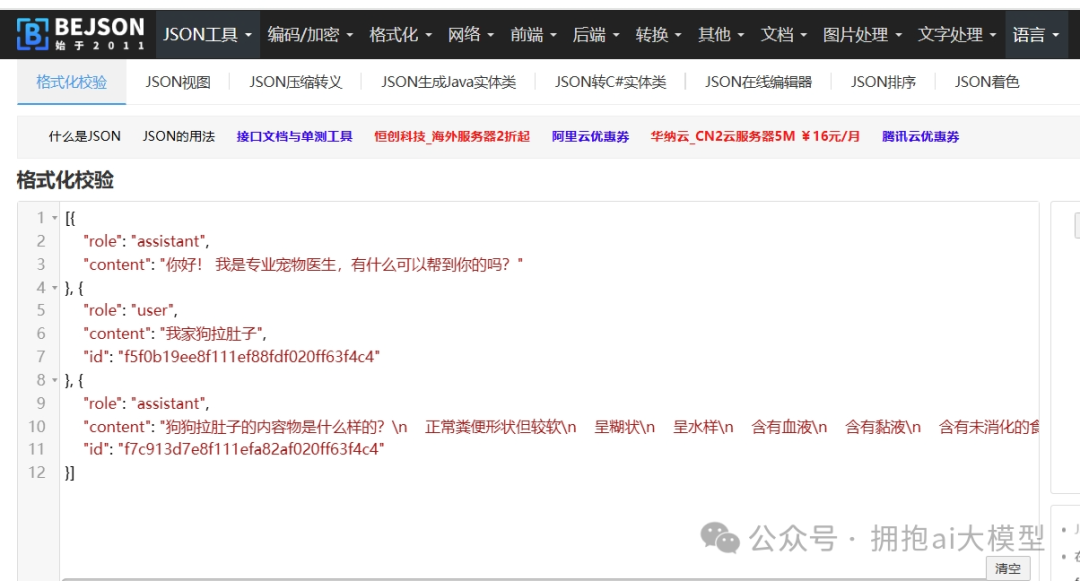Select the JSON压缩转义 tab
The height and width of the screenshot is (581, 1080).
[x=296, y=82]
